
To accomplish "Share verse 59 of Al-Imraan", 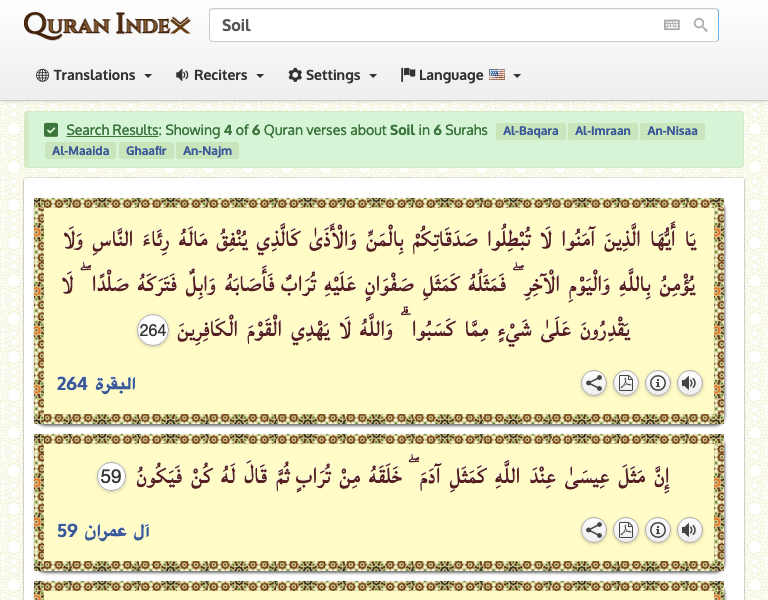I will pos(594,530).
